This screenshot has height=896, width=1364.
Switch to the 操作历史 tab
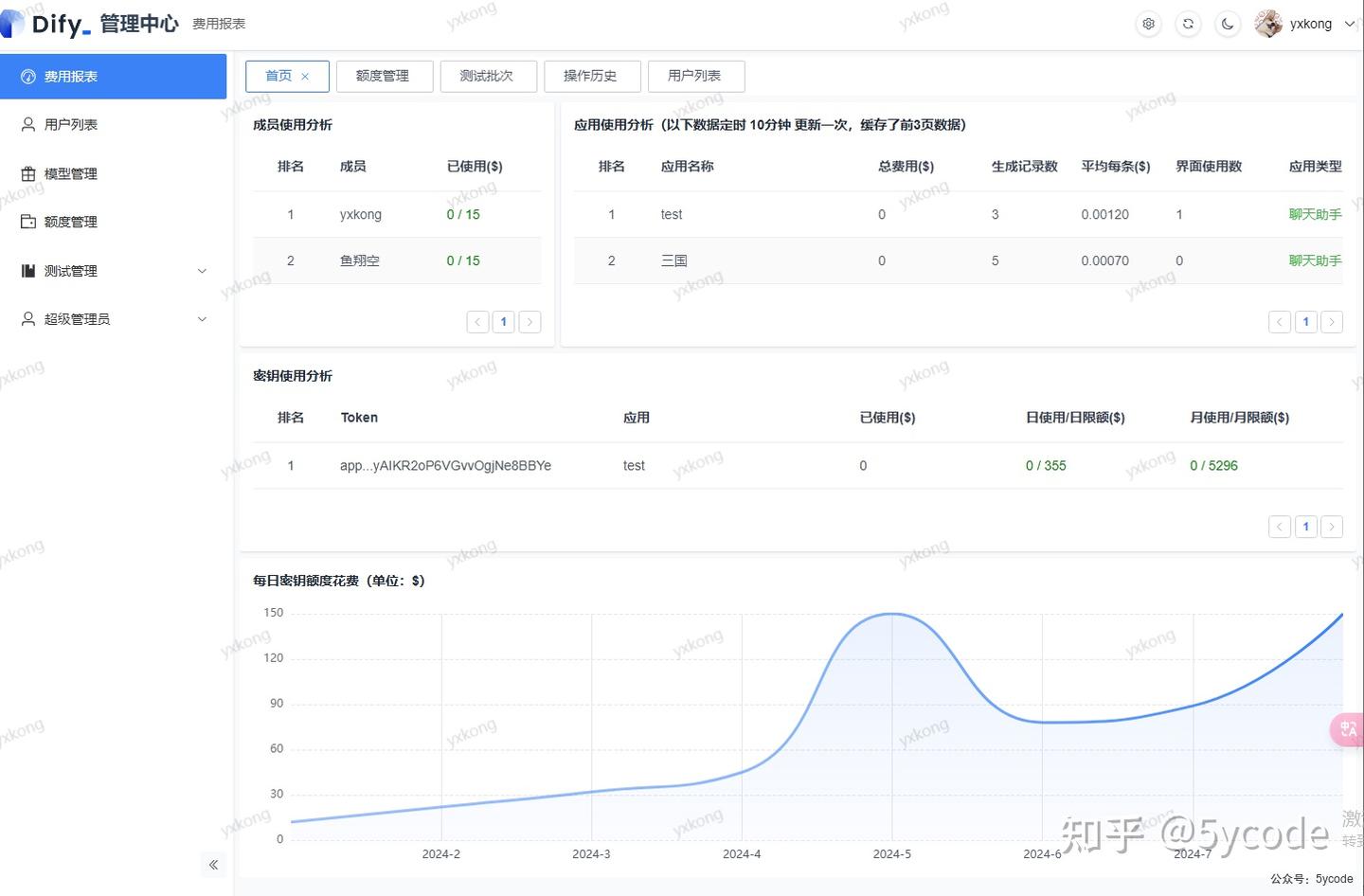pyautogui.click(x=592, y=76)
